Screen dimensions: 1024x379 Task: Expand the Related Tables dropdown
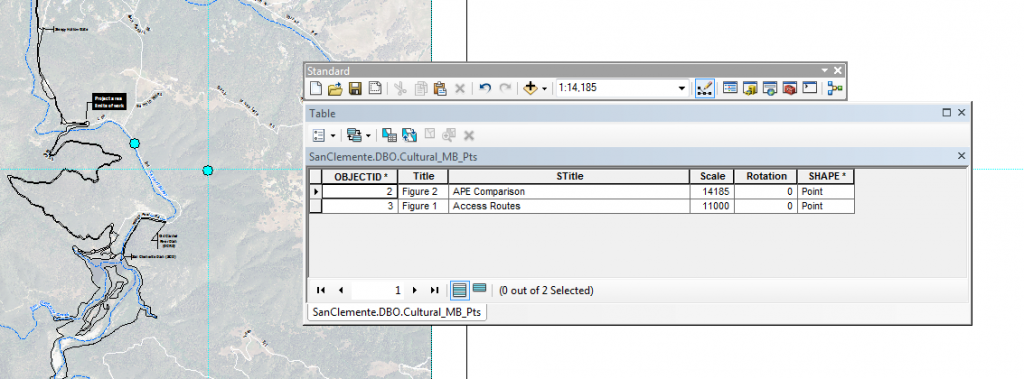tap(359, 135)
